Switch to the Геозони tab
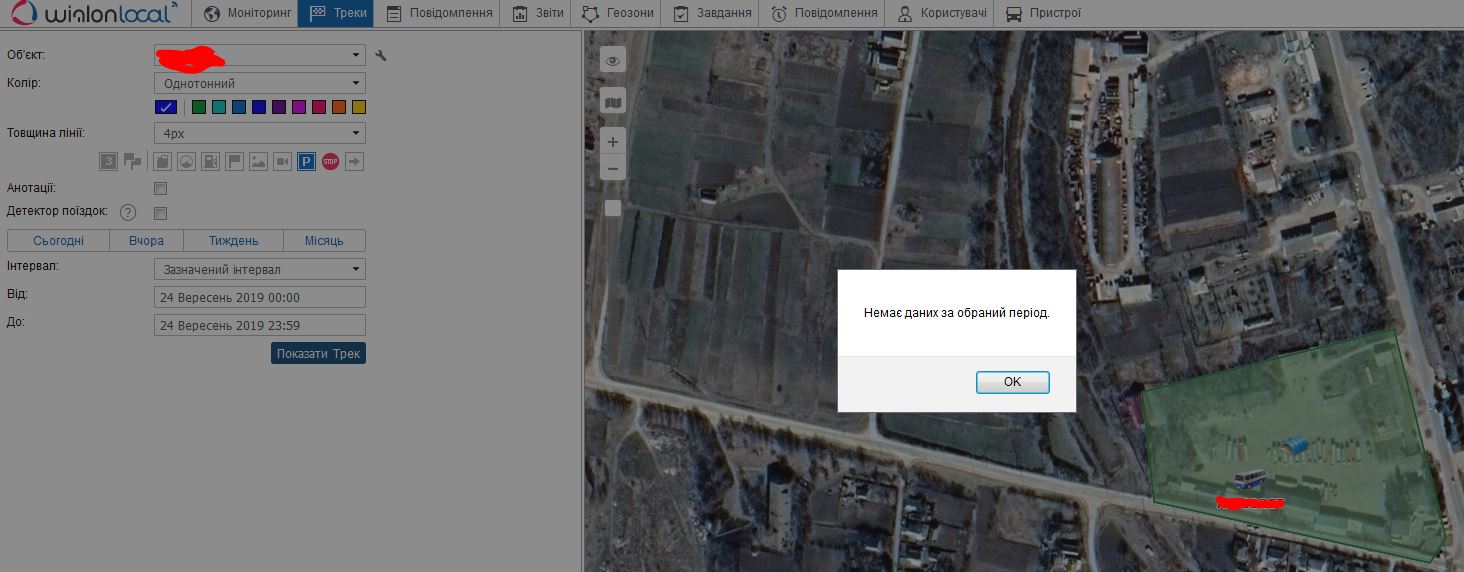The height and width of the screenshot is (572, 1464). [x=618, y=14]
